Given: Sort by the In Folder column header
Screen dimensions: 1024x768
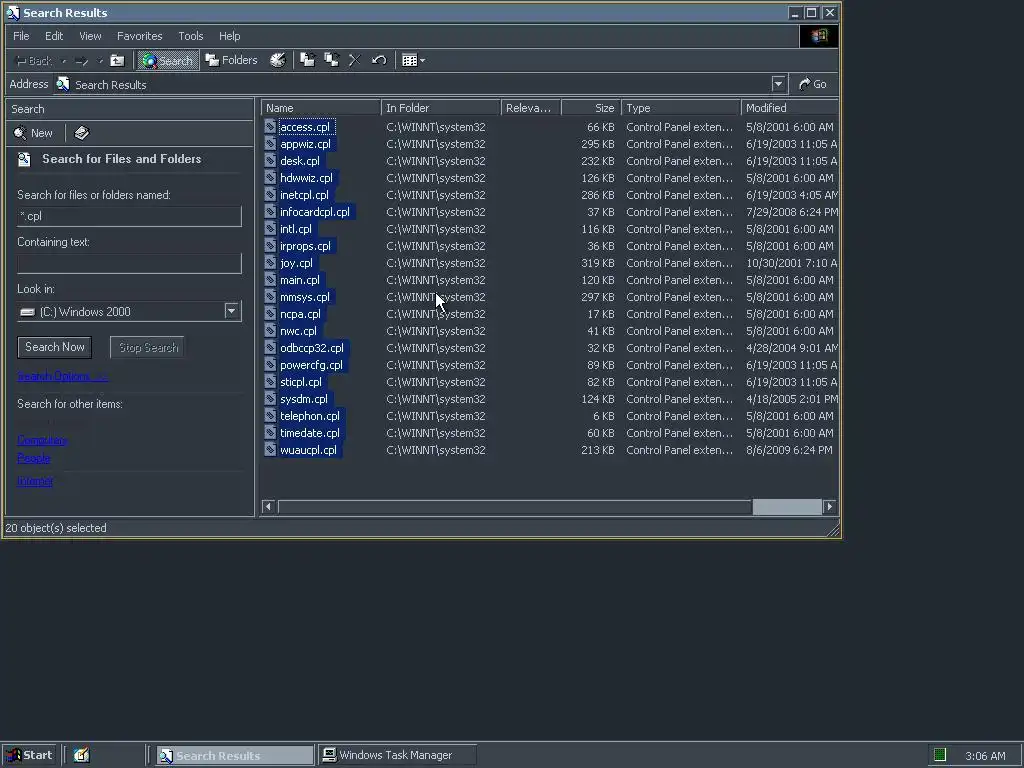Looking at the screenshot, I should point(441,108).
